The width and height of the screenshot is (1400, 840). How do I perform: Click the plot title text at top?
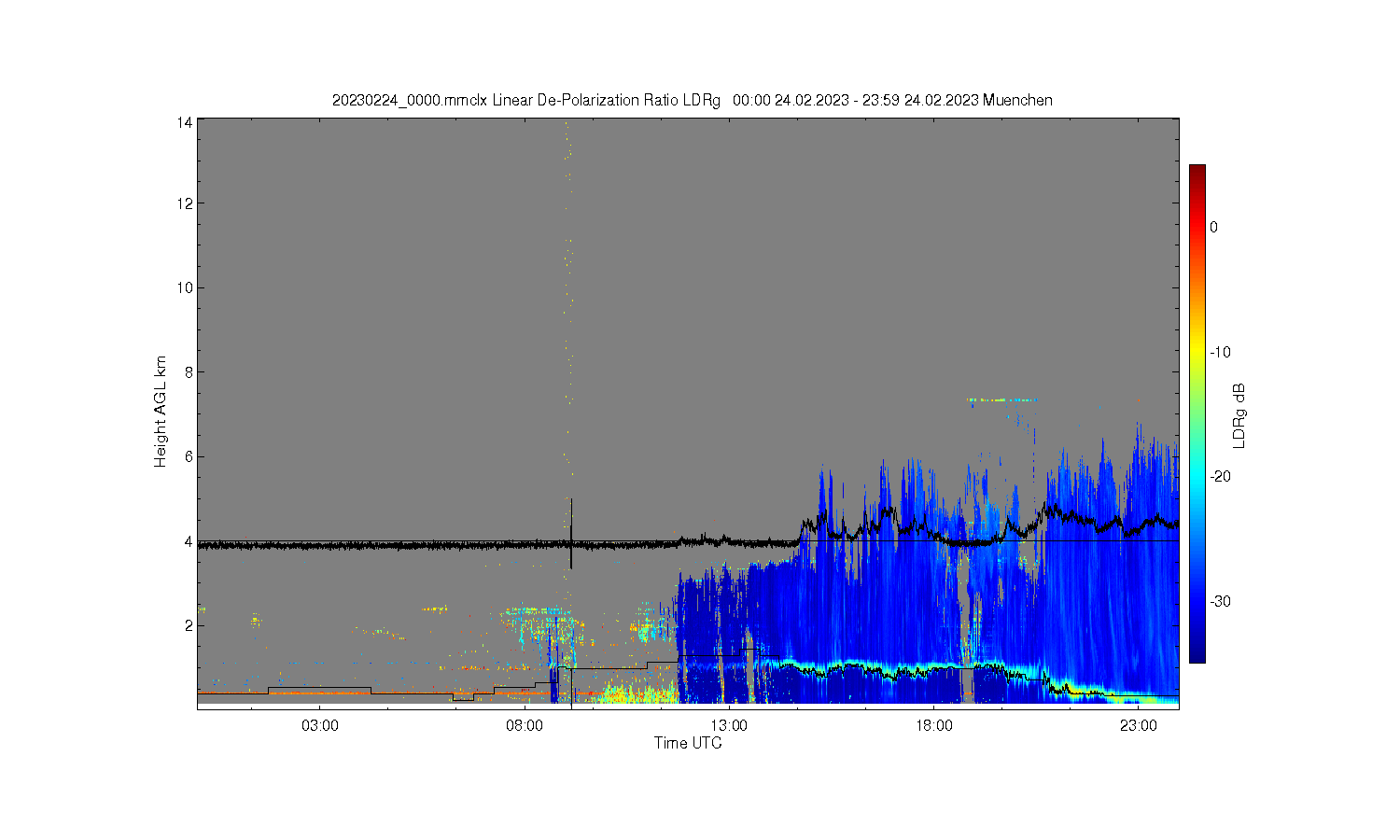[693, 100]
